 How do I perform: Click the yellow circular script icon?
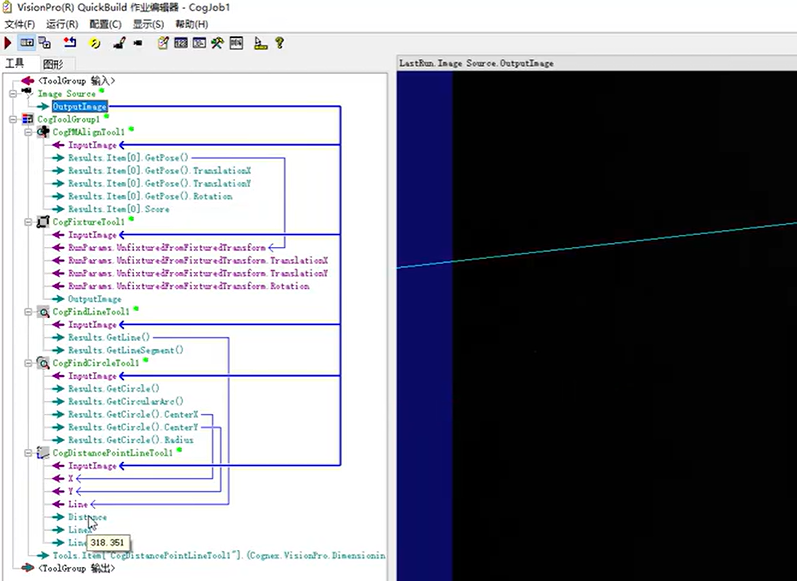95,43
